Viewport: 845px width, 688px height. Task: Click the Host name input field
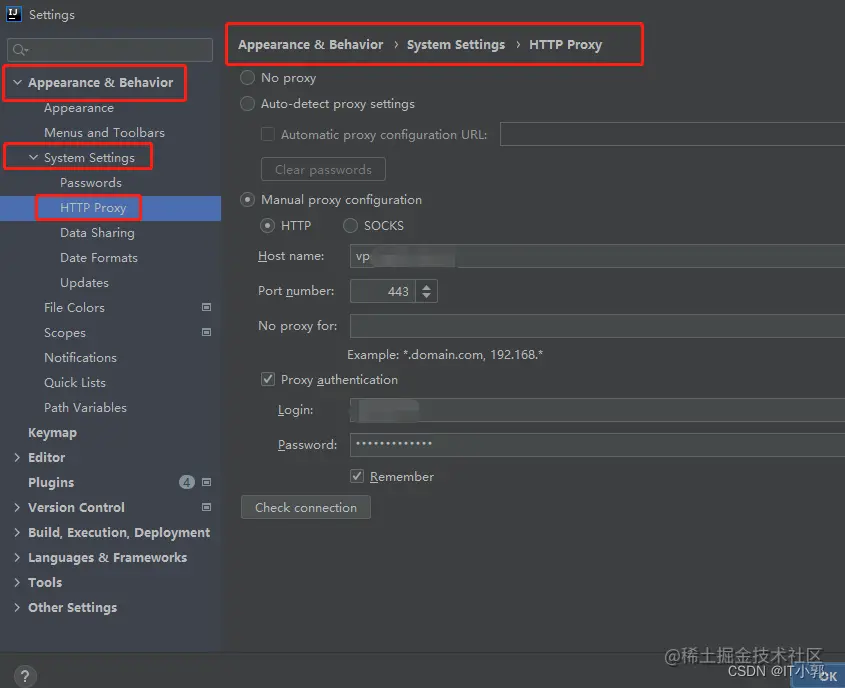597,256
